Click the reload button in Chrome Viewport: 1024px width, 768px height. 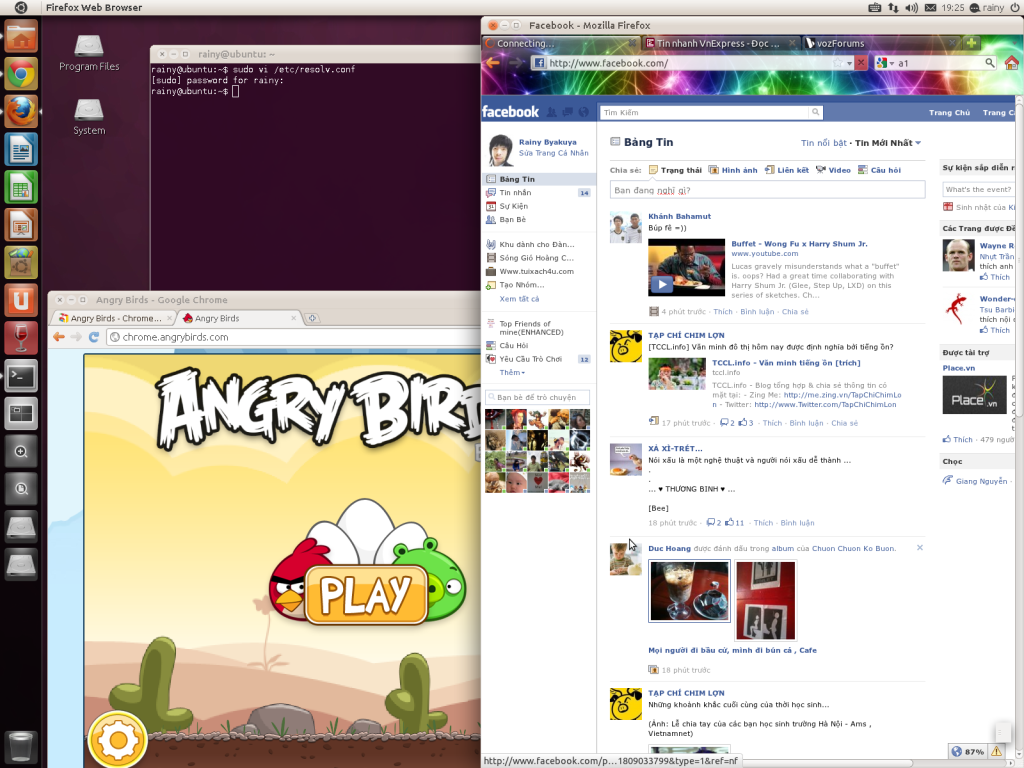pyautogui.click(x=93, y=337)
